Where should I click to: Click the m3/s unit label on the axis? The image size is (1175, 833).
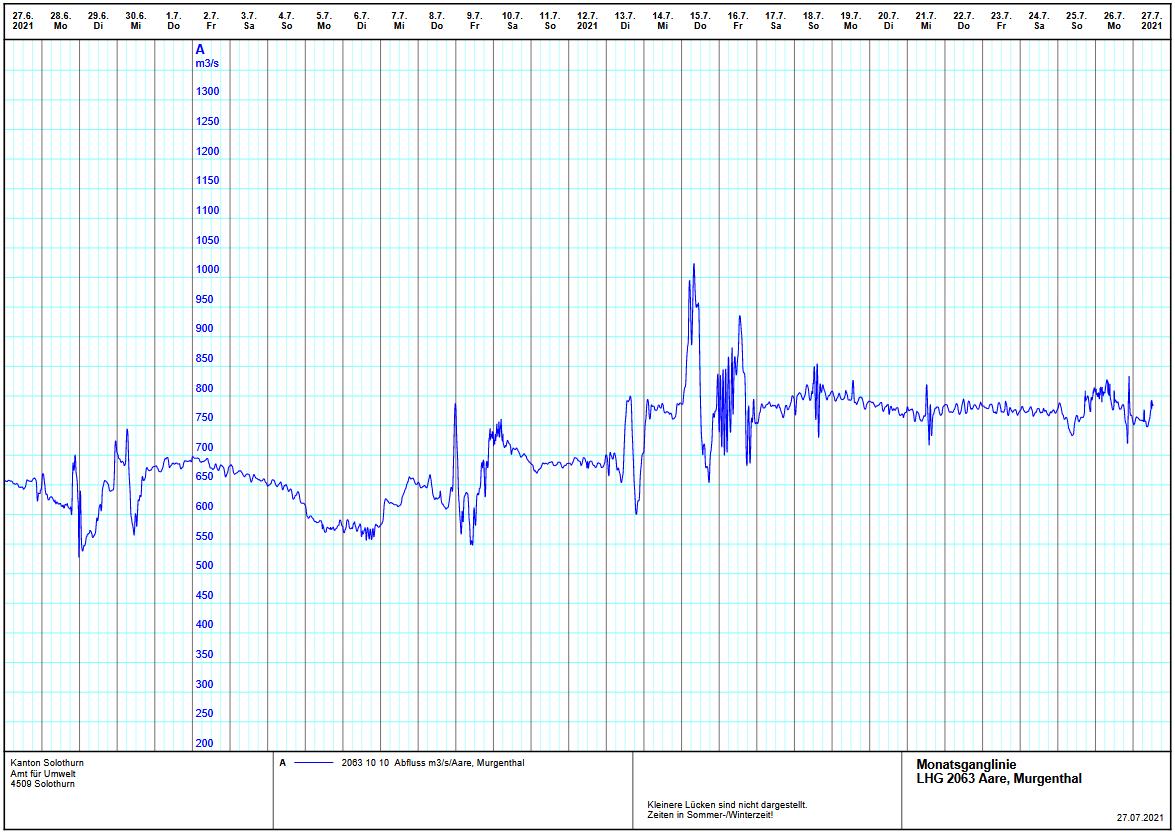coord(207,63)
